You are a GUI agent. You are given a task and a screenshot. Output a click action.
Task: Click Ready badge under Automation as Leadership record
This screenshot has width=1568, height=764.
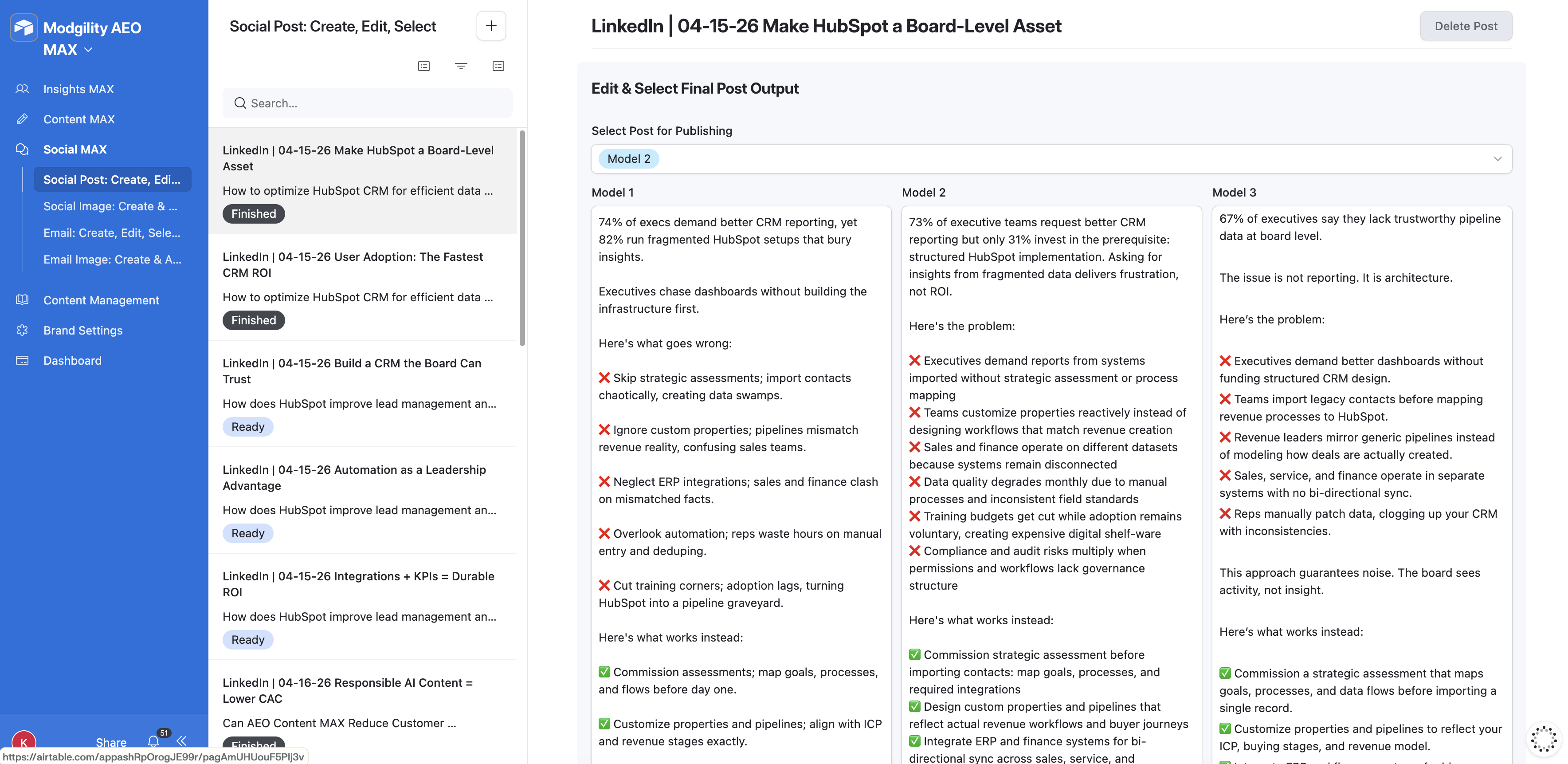[x=248, y=534]
